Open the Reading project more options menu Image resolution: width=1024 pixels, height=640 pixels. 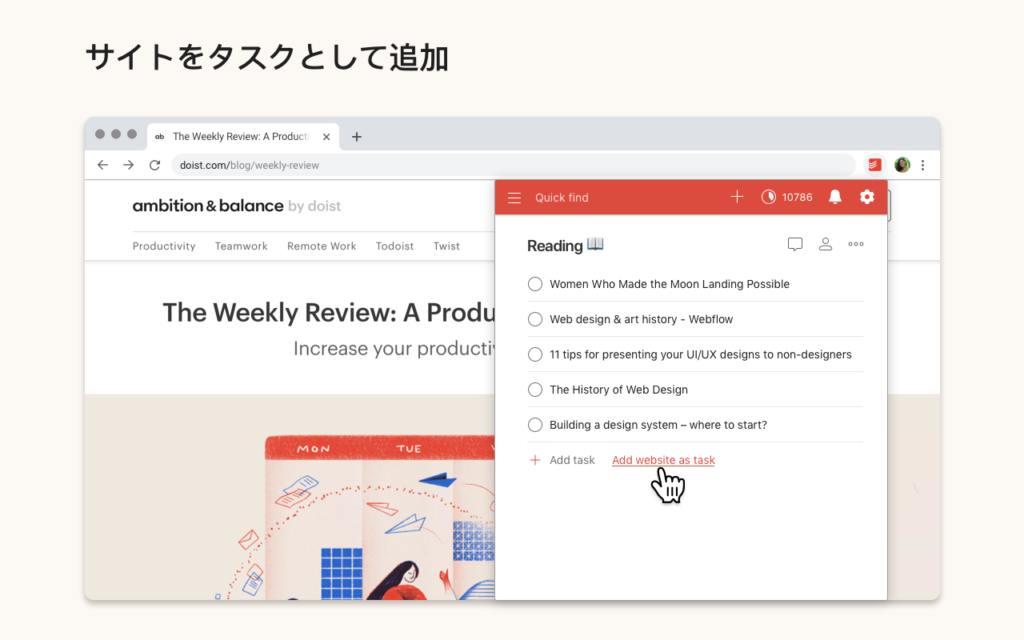coord(856,244)
